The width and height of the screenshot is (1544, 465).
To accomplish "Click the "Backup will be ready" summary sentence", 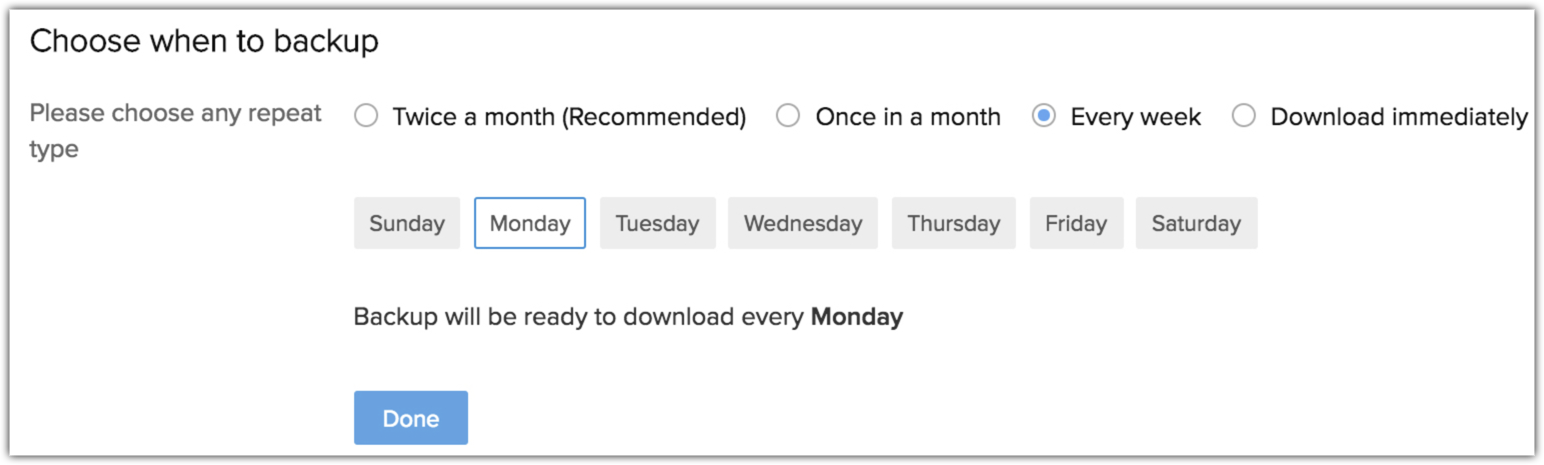I will (x=580, y=318).
